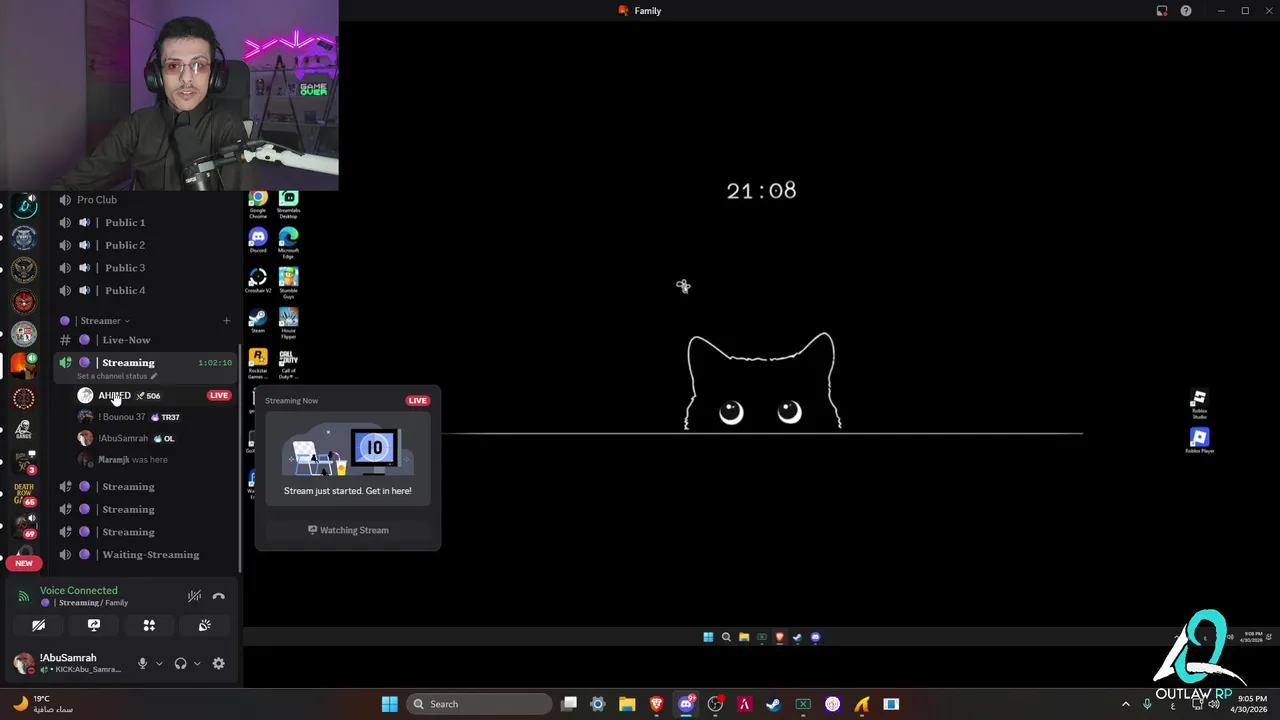Open the stream preview thumbnail
Screen dimensions: 1280x720
pos(348,461)
